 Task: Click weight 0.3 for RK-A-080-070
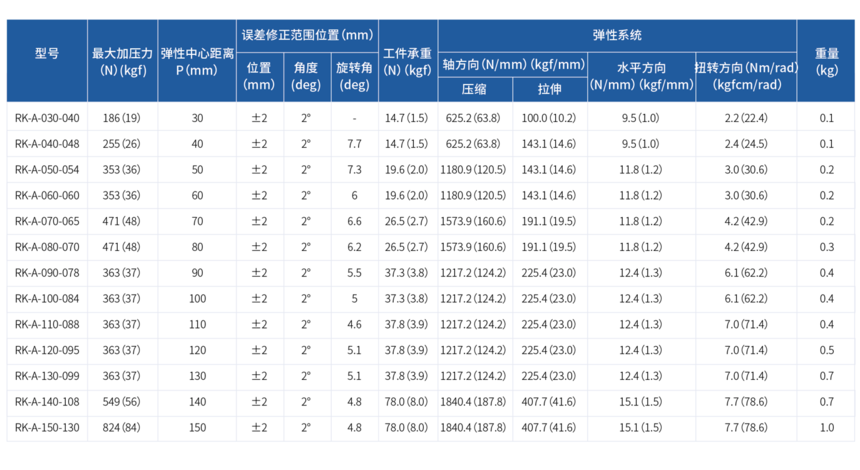pyautogui.click(x=827, y=247)
